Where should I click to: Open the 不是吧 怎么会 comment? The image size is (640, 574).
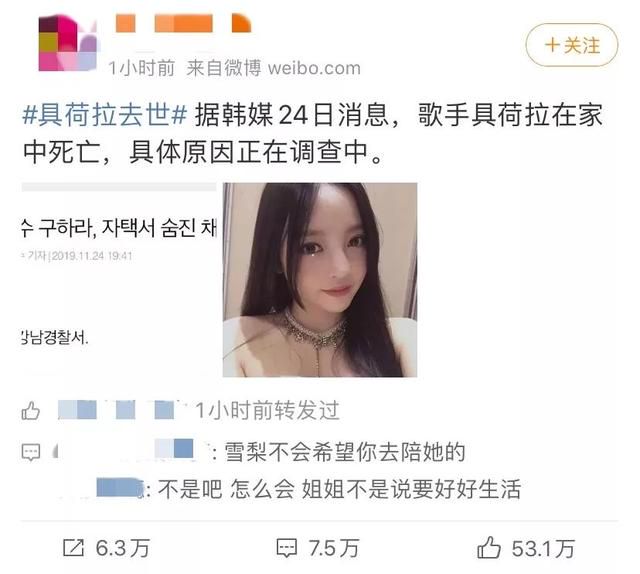click(339, 489)
